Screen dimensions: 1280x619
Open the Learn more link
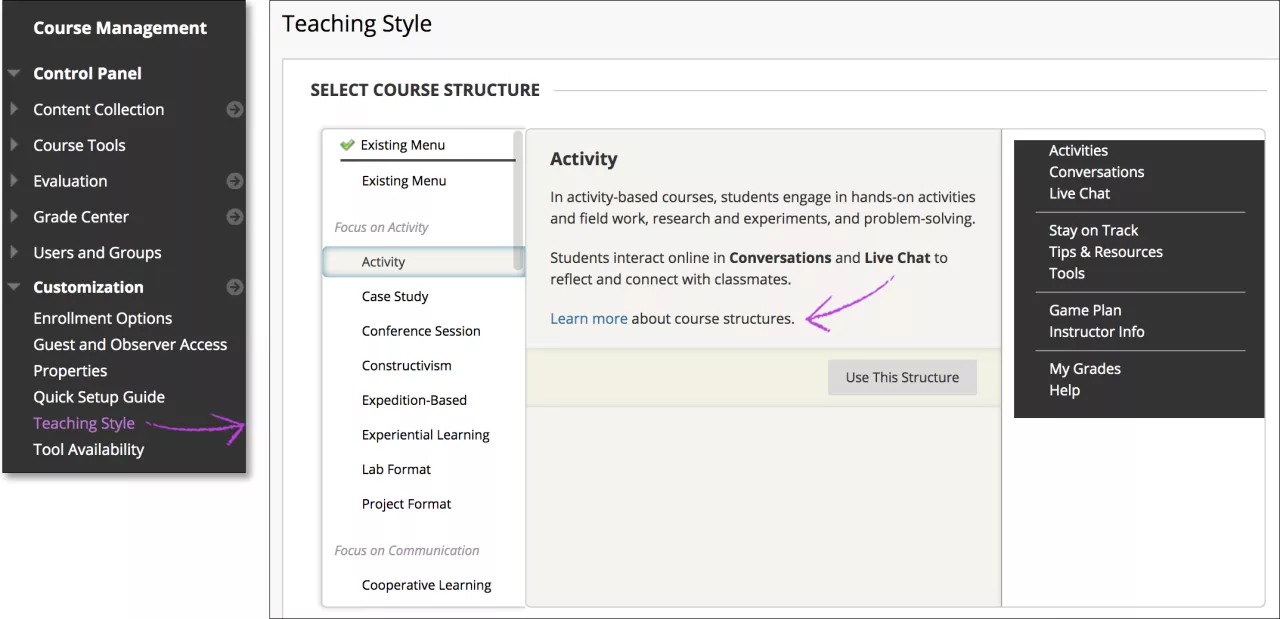tap(588, 319)
